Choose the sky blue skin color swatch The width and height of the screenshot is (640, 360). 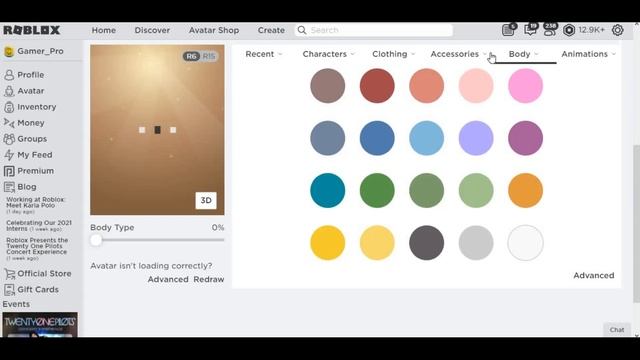pyautogui.click(x=427, y=138)
